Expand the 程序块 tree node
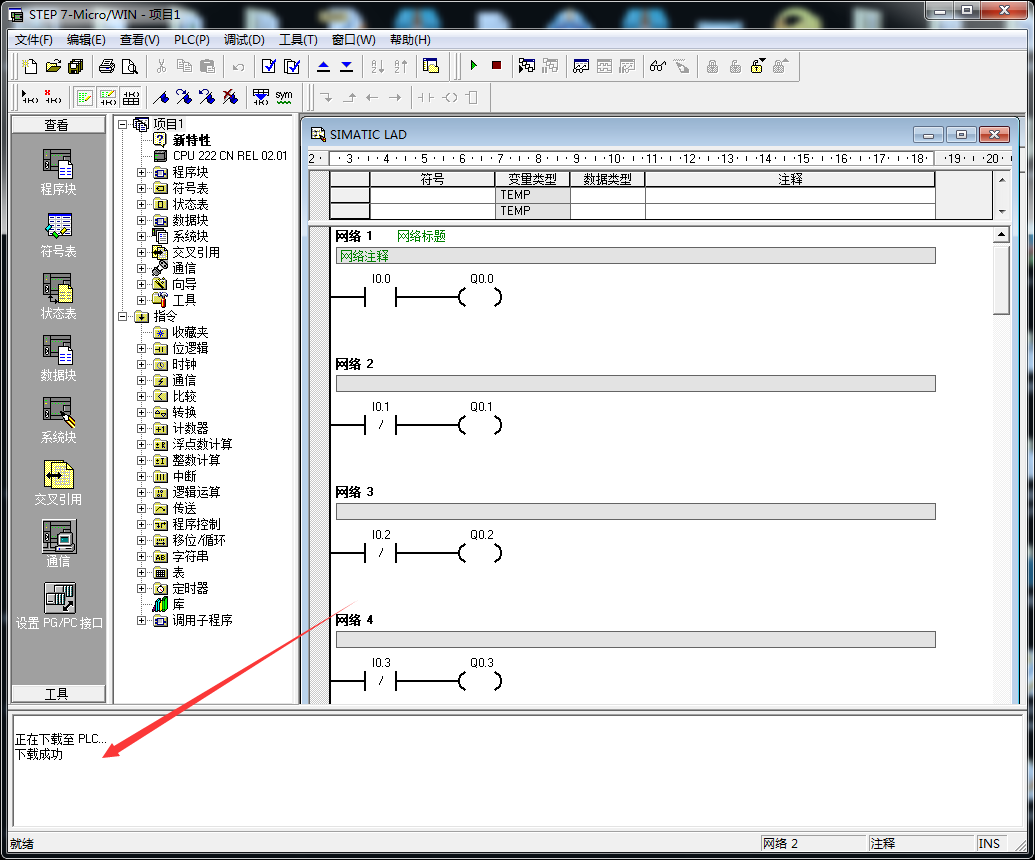This screenshot has height=860, width=1035. (141, 172)
